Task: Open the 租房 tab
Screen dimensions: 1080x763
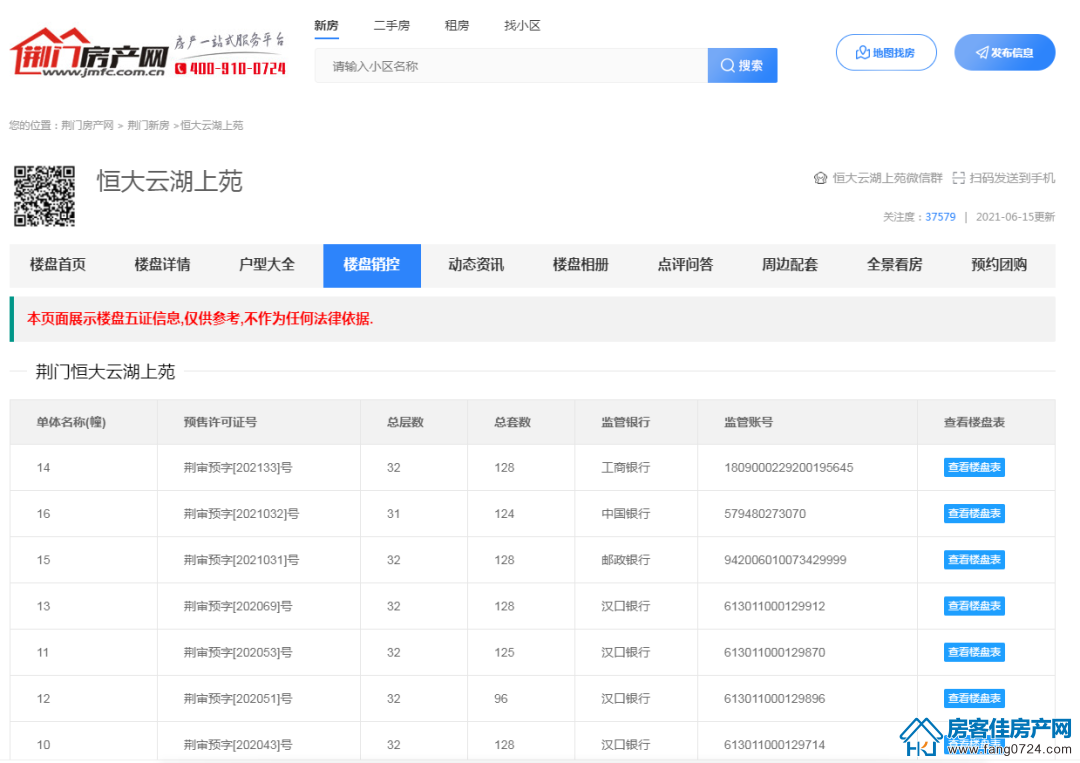Action: [457, 25]
